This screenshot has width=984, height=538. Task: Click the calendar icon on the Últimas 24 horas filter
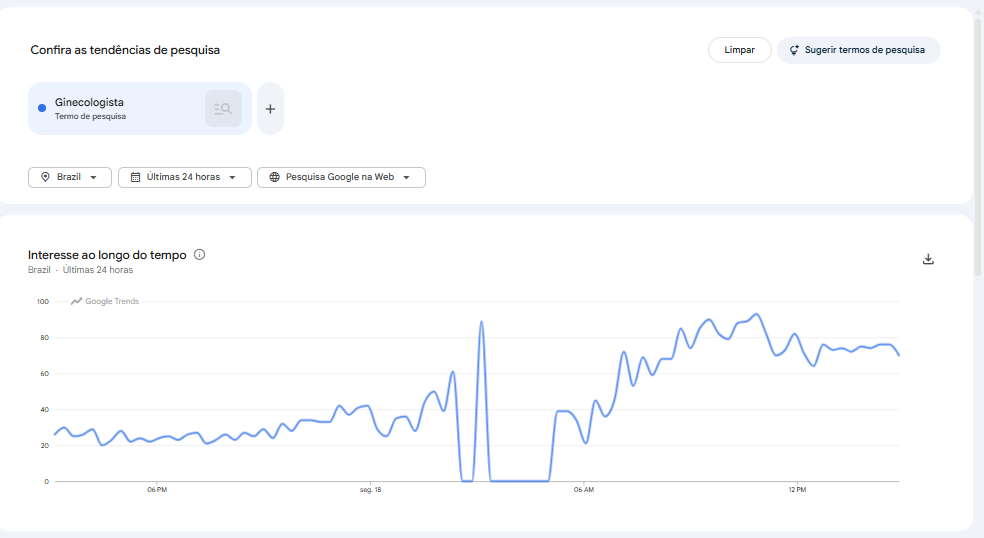click(135, 177)
